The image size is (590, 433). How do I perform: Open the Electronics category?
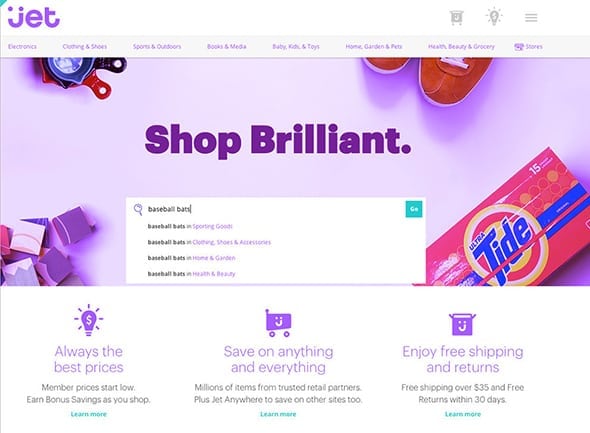tap(22, 47)
